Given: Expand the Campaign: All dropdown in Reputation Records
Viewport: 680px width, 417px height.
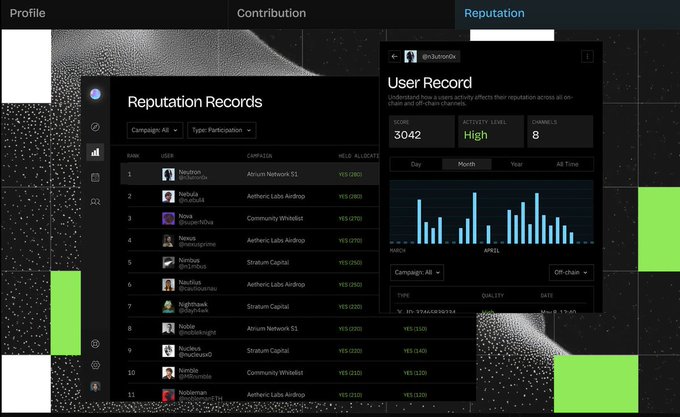Looking at the screenshot, I should coord(155,130).
